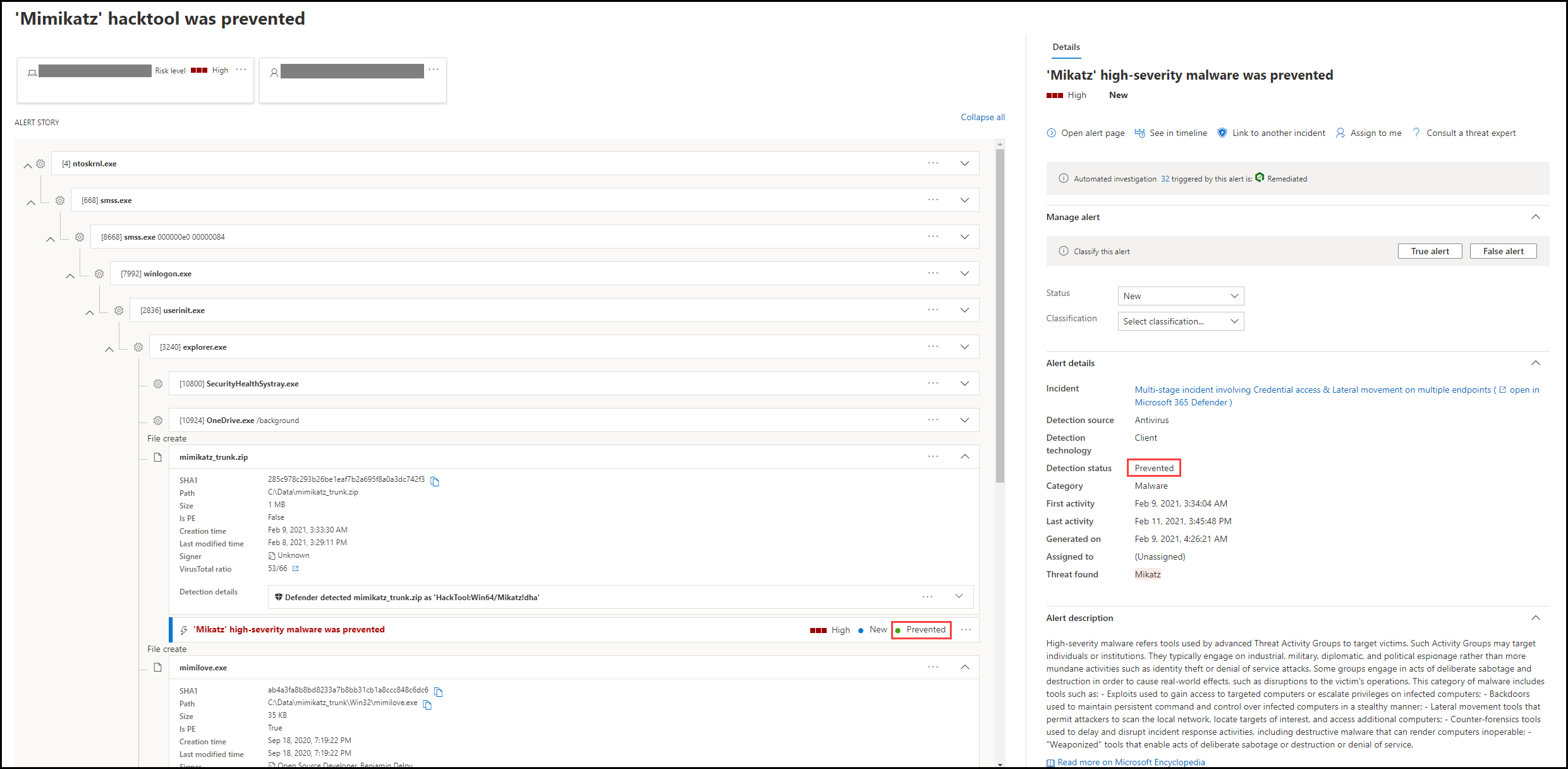The image size is (1568, 769).
Task: Collapse the ntoskrnl.exe tree node
Action: (27, 166)
